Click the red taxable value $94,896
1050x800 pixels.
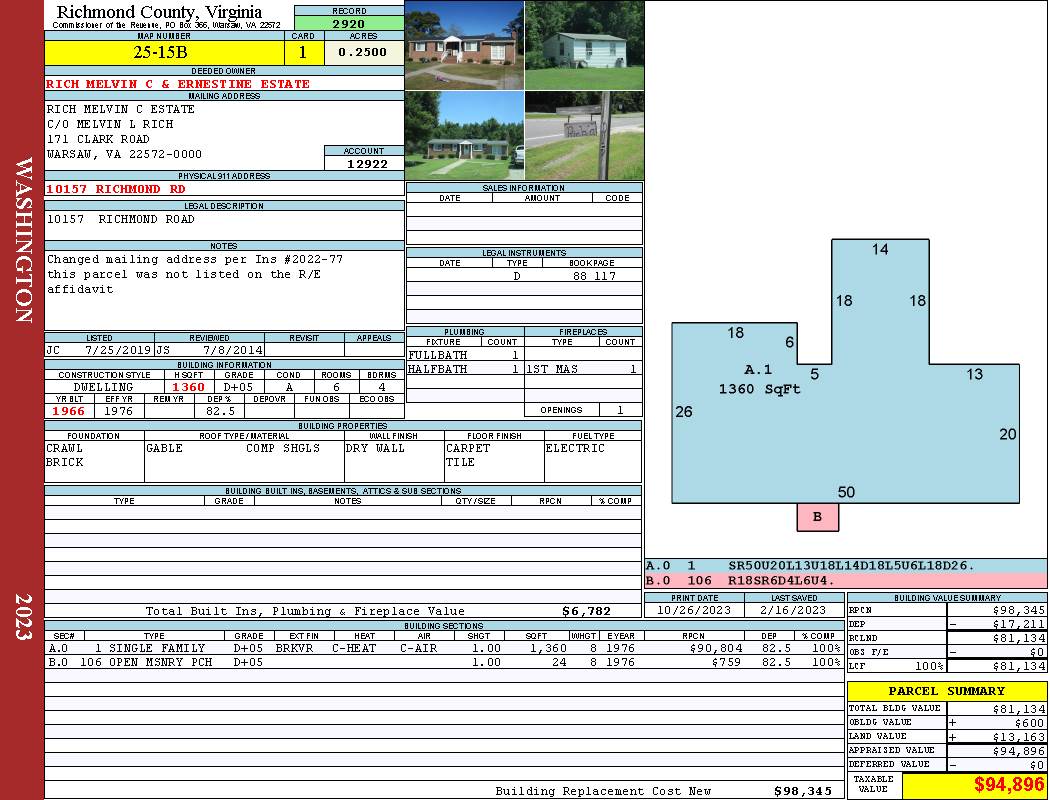point(973,785)
